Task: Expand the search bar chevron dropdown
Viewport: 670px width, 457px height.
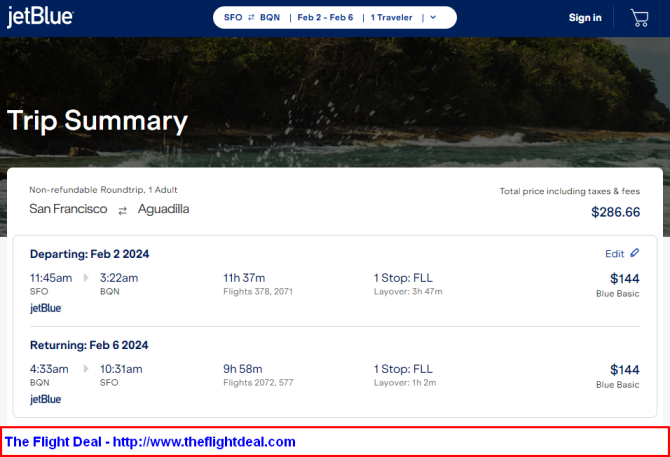Action: click(433, 18)
